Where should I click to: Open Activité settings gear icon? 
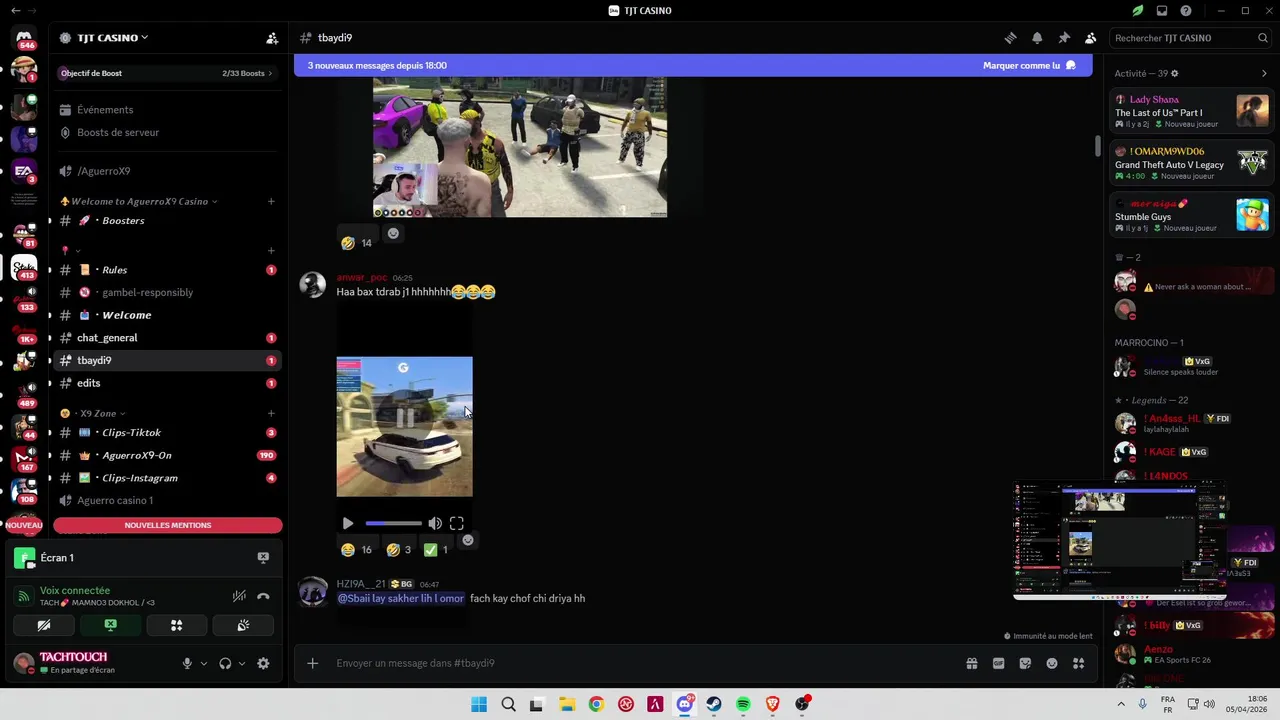(x=1175, y=74)
